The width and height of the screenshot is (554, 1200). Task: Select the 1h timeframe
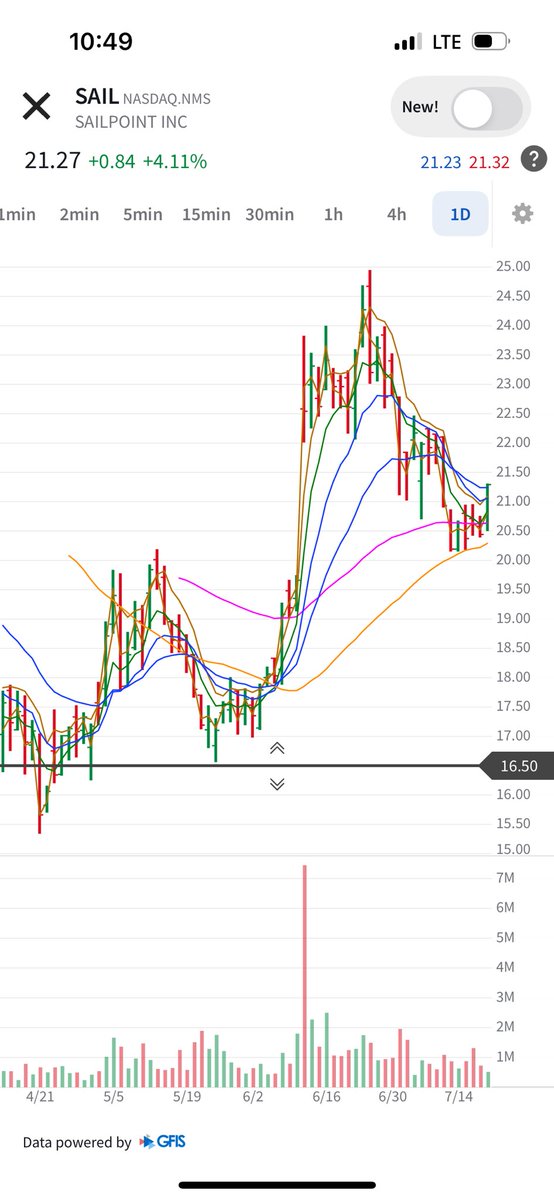coord(333,214)
